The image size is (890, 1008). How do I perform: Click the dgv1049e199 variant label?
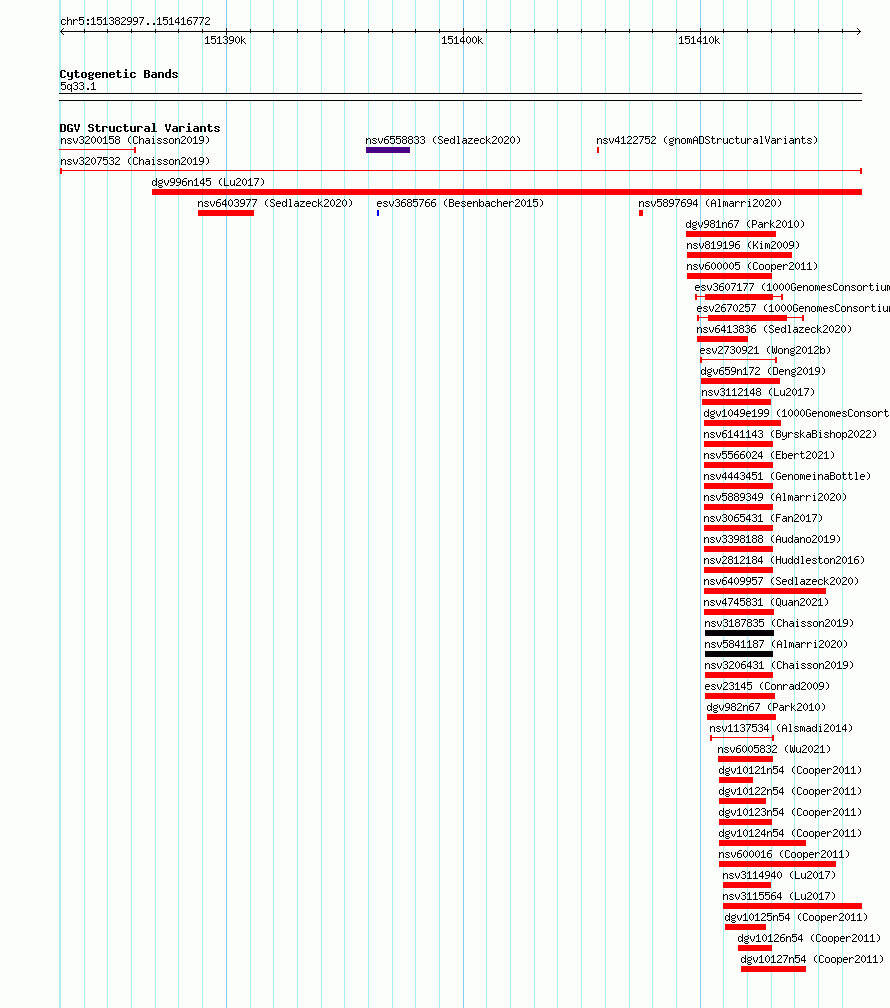tap(796, 413)
